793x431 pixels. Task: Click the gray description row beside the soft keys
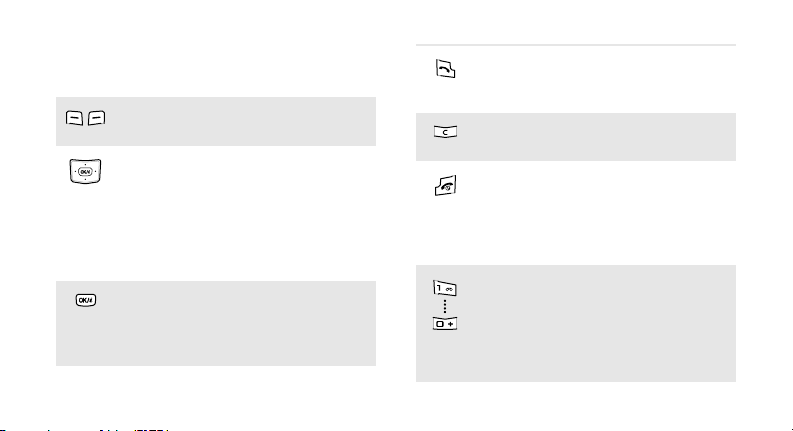click(x=216, y=121)
